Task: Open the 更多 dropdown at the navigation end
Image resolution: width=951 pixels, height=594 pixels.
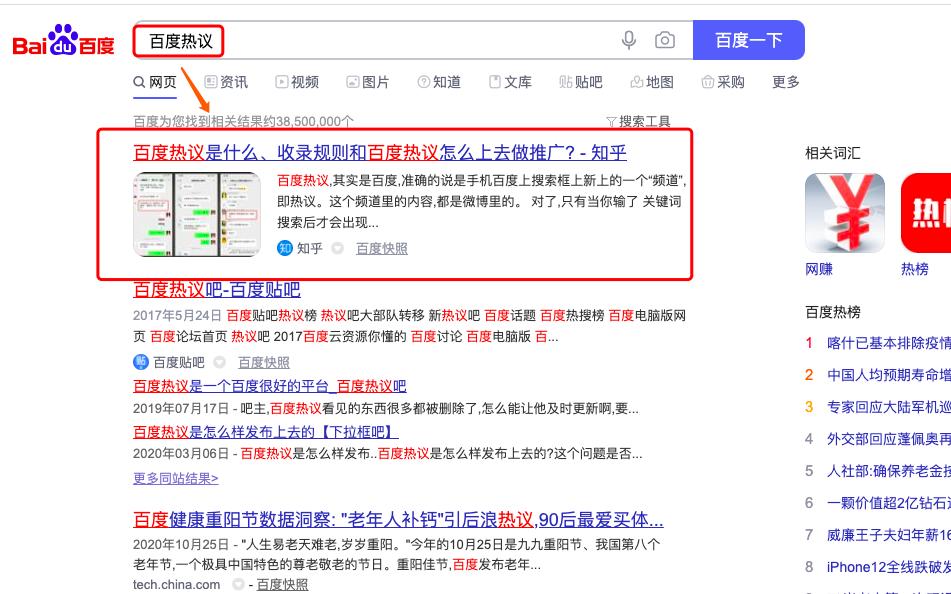Action: point(784,83)
